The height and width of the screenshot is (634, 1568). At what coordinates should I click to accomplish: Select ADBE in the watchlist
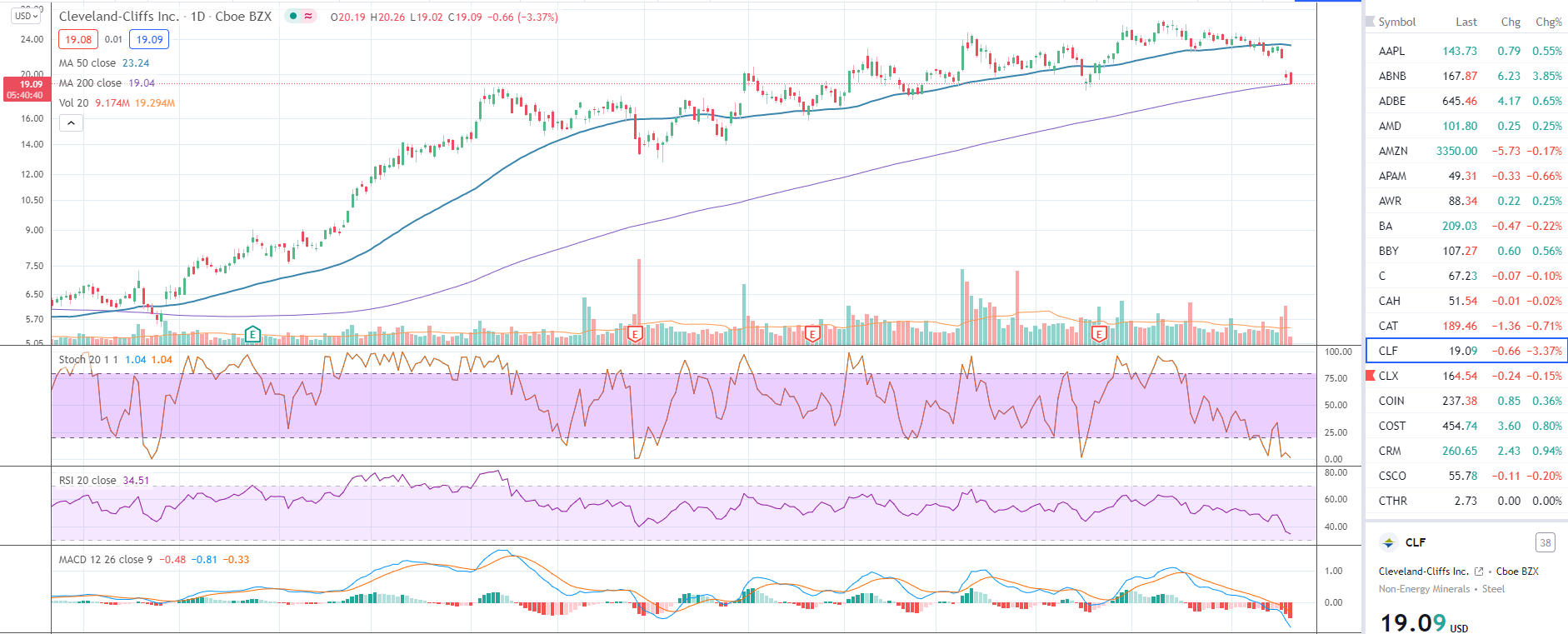1466,101
